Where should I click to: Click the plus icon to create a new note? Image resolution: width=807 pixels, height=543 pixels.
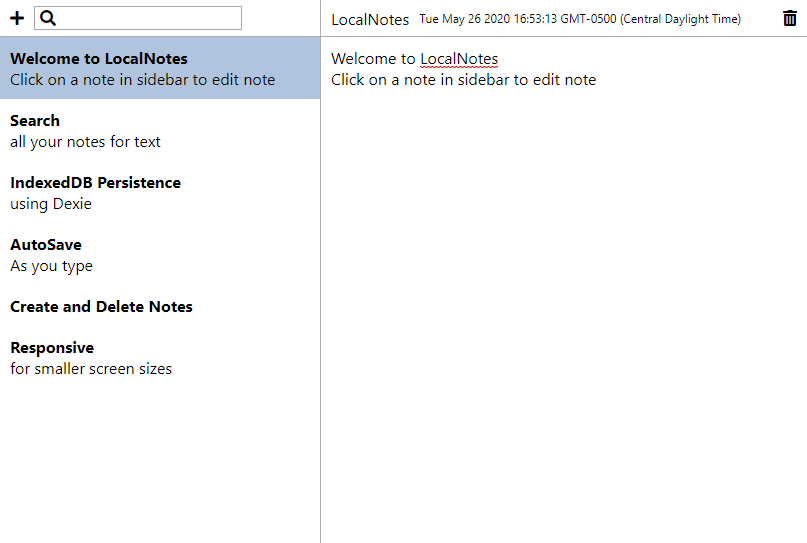(x=17, y=19)
